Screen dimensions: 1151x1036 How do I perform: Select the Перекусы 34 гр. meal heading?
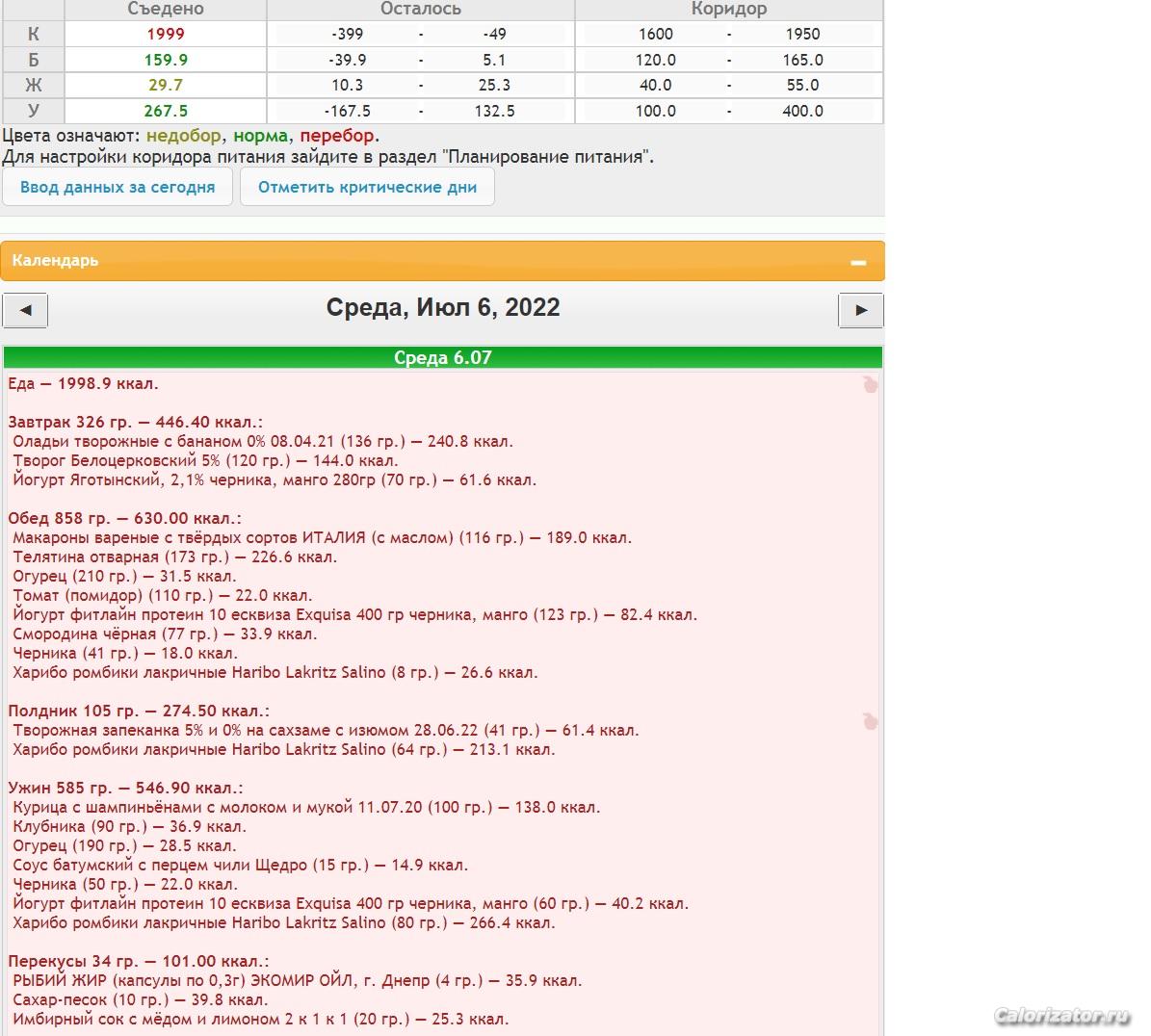coord(138,961)
